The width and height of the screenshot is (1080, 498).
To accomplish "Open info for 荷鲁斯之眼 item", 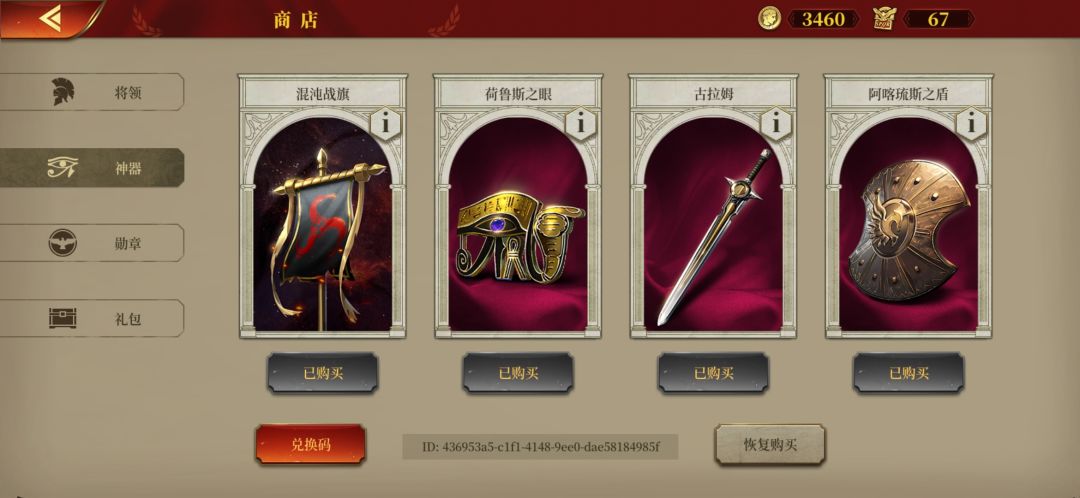I will click(581, 124).
